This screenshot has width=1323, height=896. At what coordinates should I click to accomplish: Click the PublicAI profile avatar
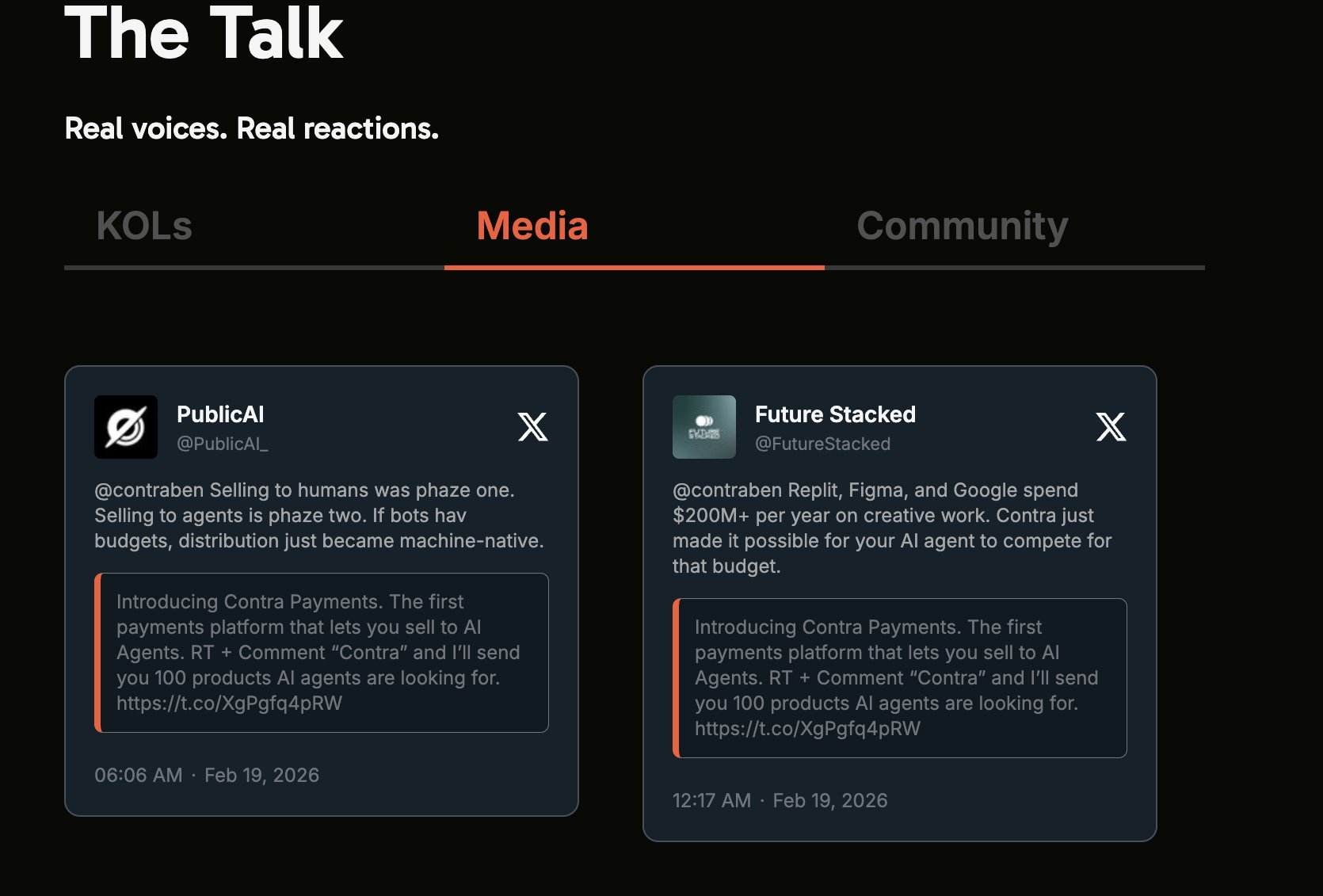pos(126,427)
